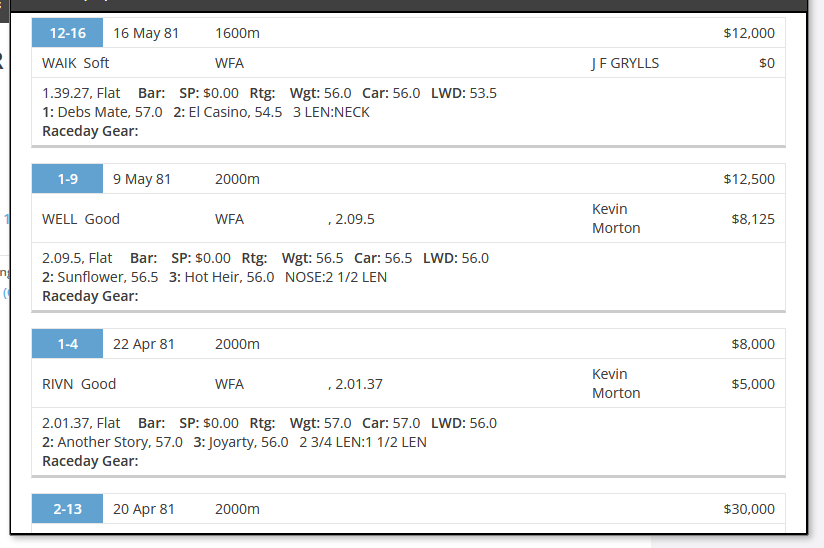Viewport: 824px width, 548px height.
Task: Click Kevin Morton in the RIVN race
Action: 616,384
